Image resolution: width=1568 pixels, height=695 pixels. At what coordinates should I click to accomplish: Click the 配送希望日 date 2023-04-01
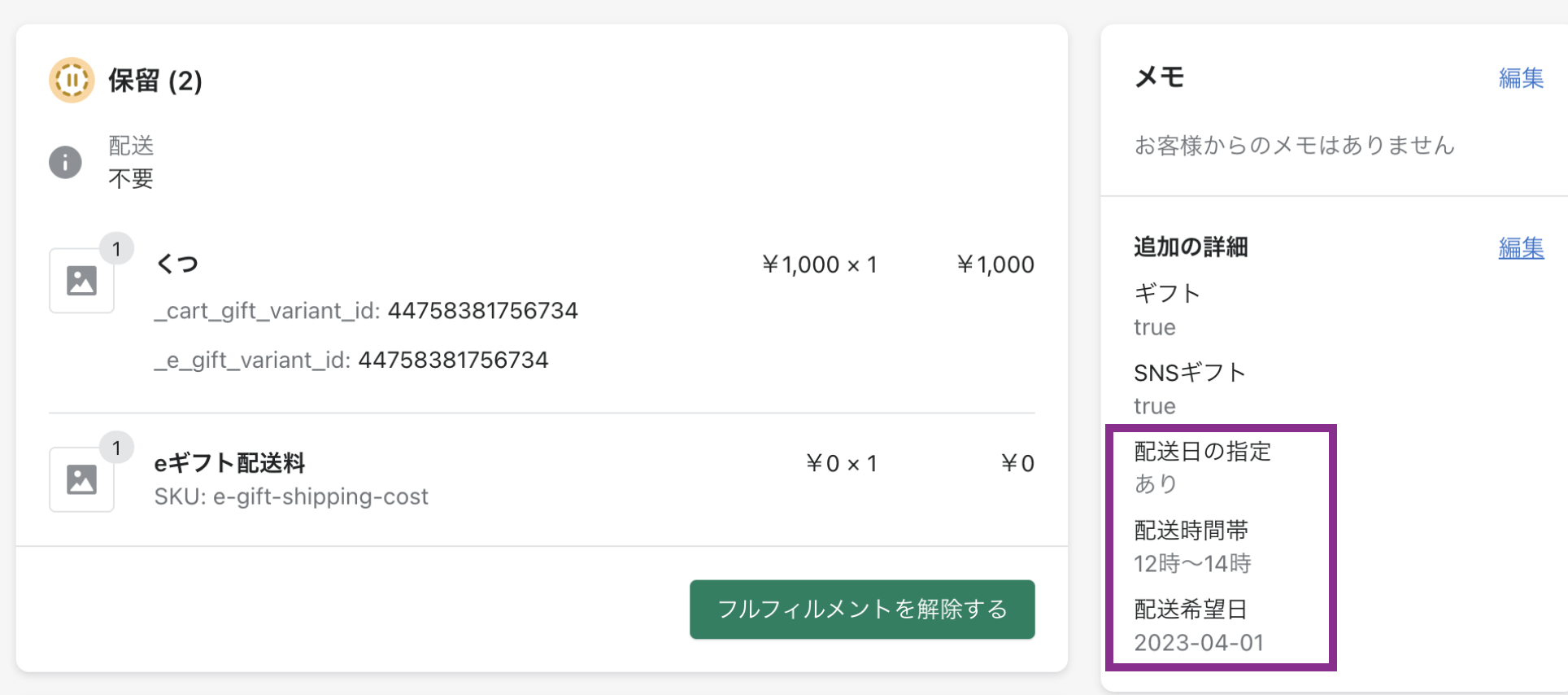(x=1199, y=643)
